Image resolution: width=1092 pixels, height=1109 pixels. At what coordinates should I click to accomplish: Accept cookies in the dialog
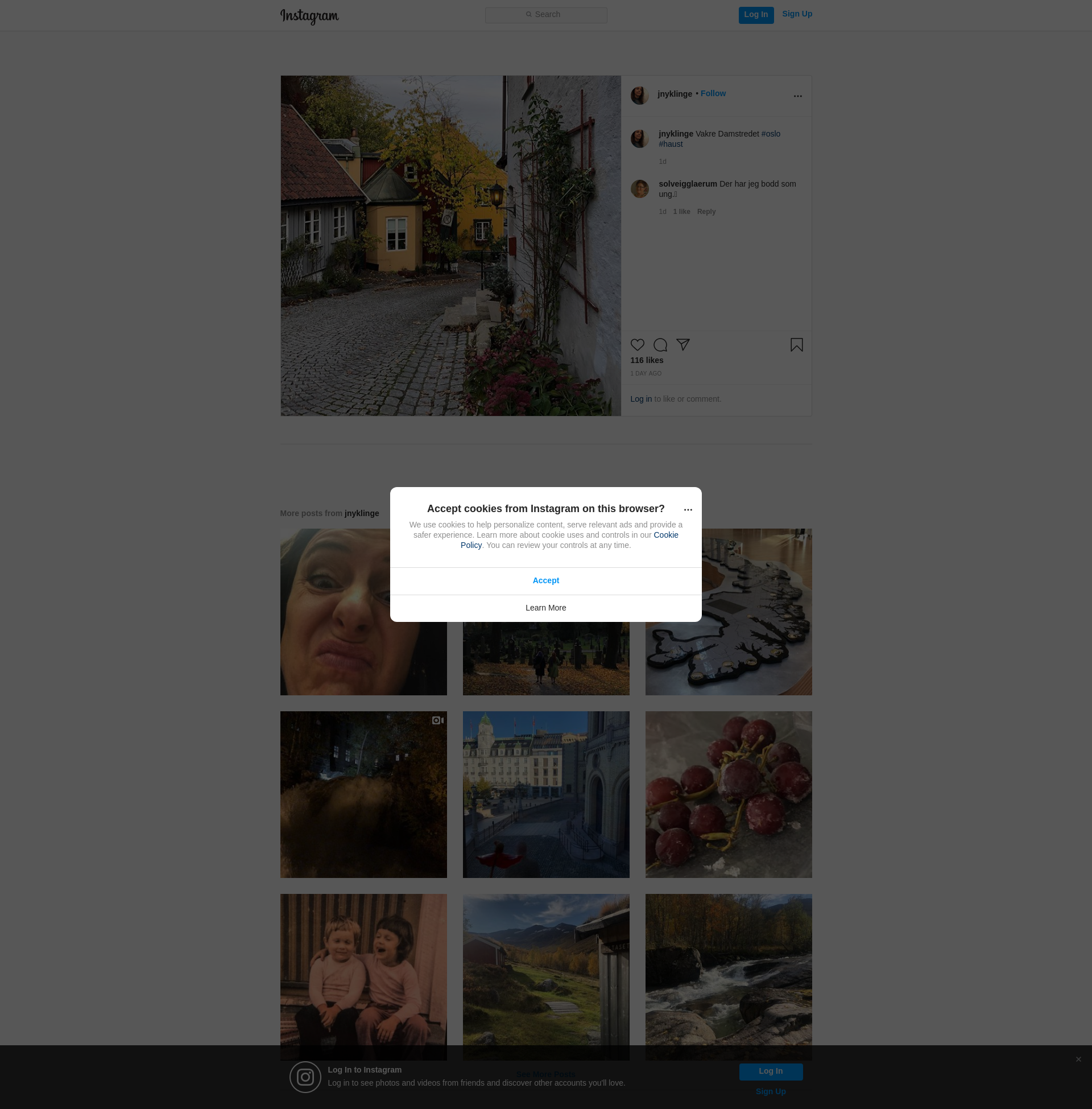(x=545, y=581)
